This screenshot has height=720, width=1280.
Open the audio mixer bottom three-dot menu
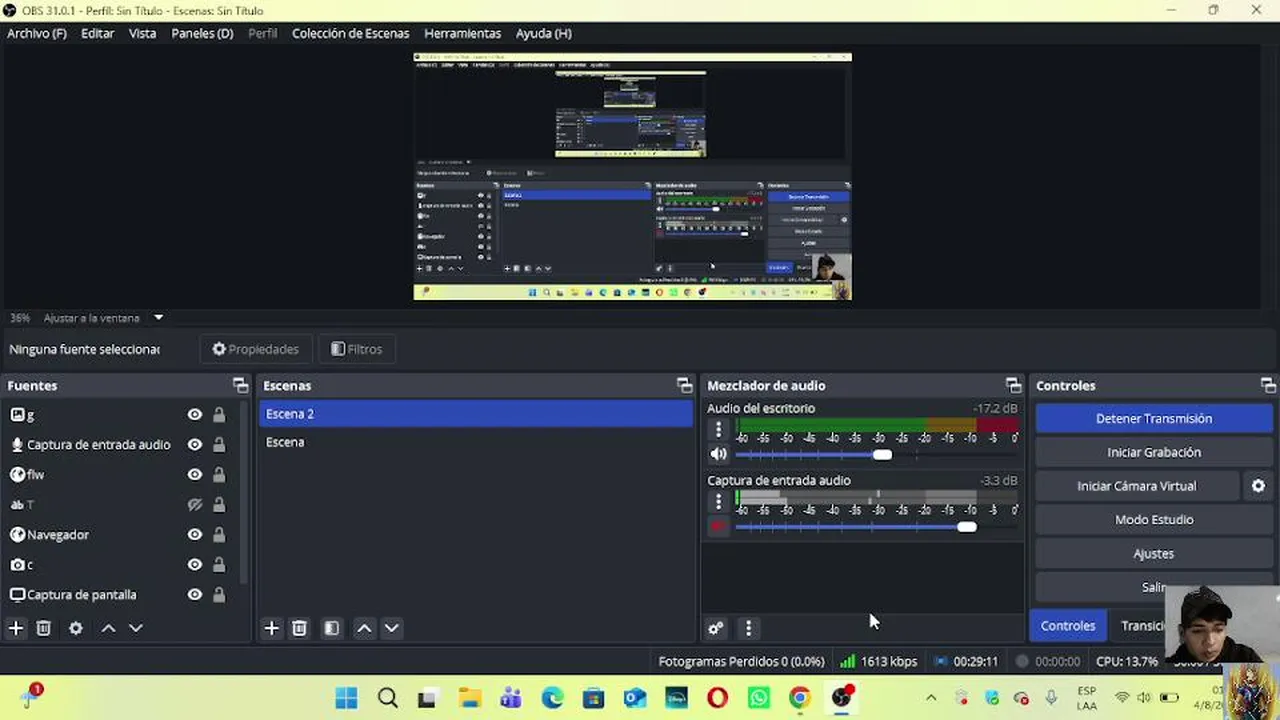pos(748,628)
